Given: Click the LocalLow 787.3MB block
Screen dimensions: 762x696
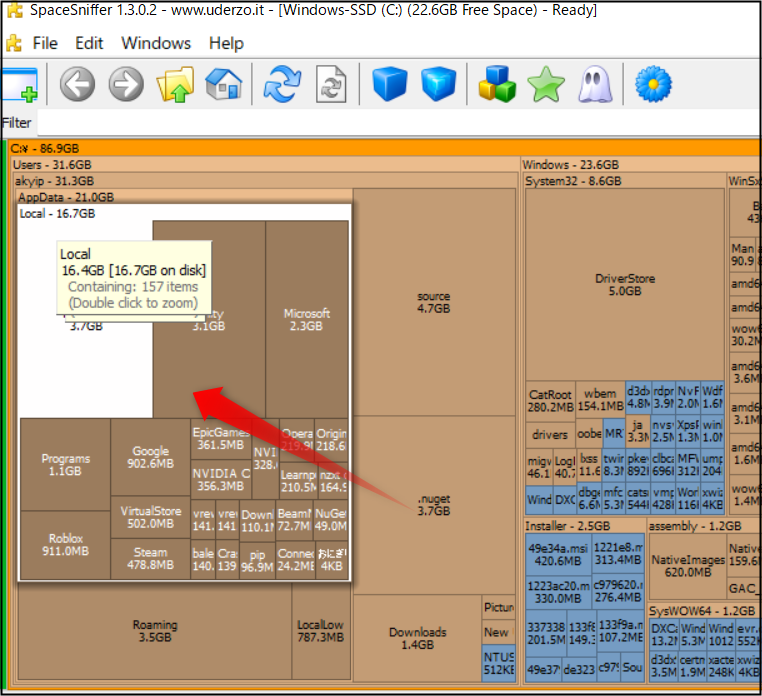Looking at the screenshot, I should click(x=321, y=630).
